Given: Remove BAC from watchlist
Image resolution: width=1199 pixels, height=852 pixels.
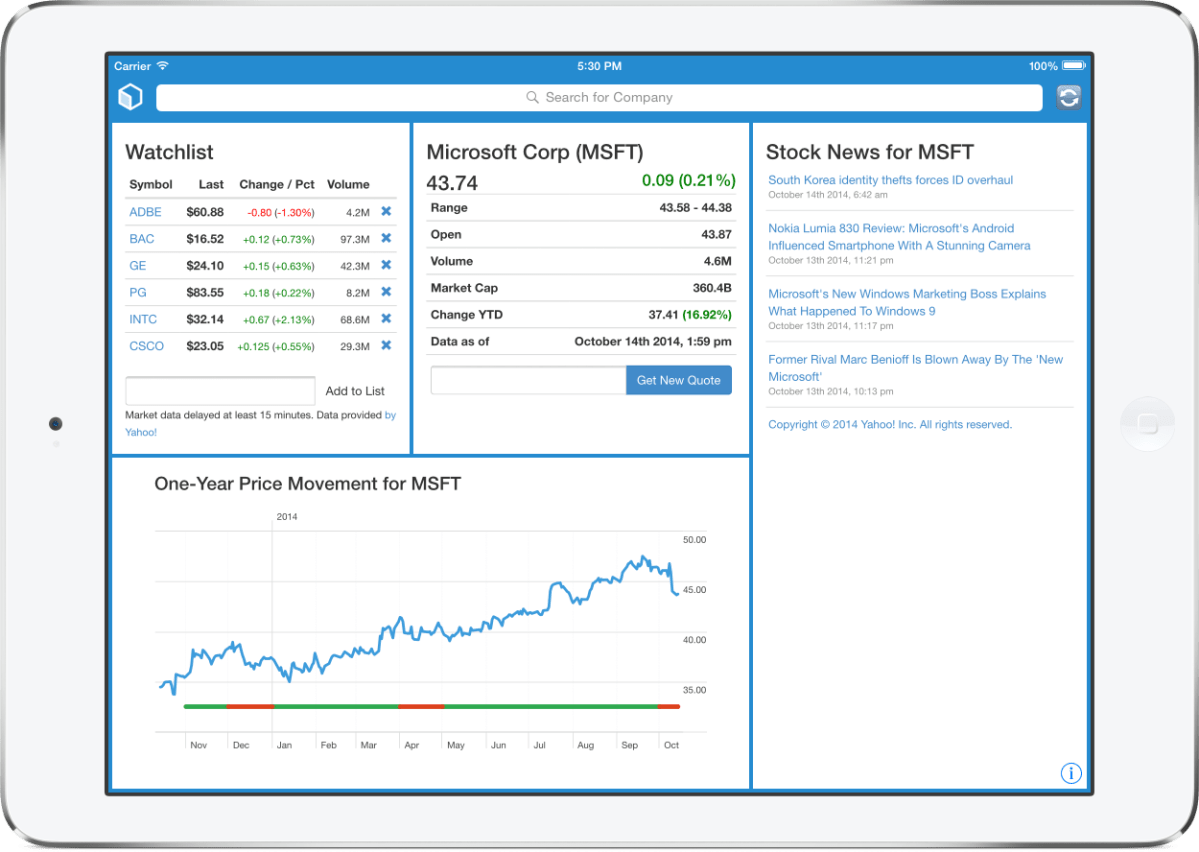Looking at the screenshot, I should 386,238.
